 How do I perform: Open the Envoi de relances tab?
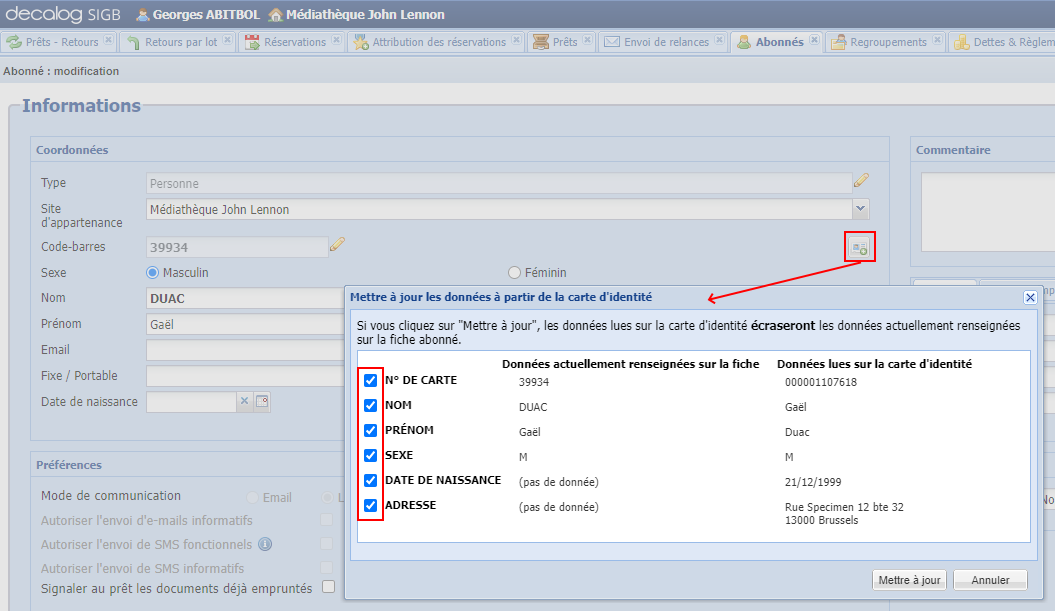665,42
